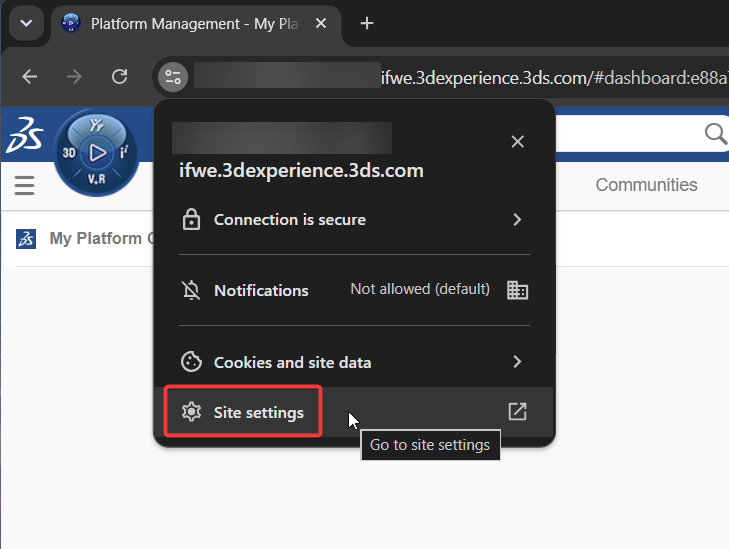The width and height of the screenshot is (729, 549).
Task: Click the site information tune icon
Action: (x=173, y=77)
